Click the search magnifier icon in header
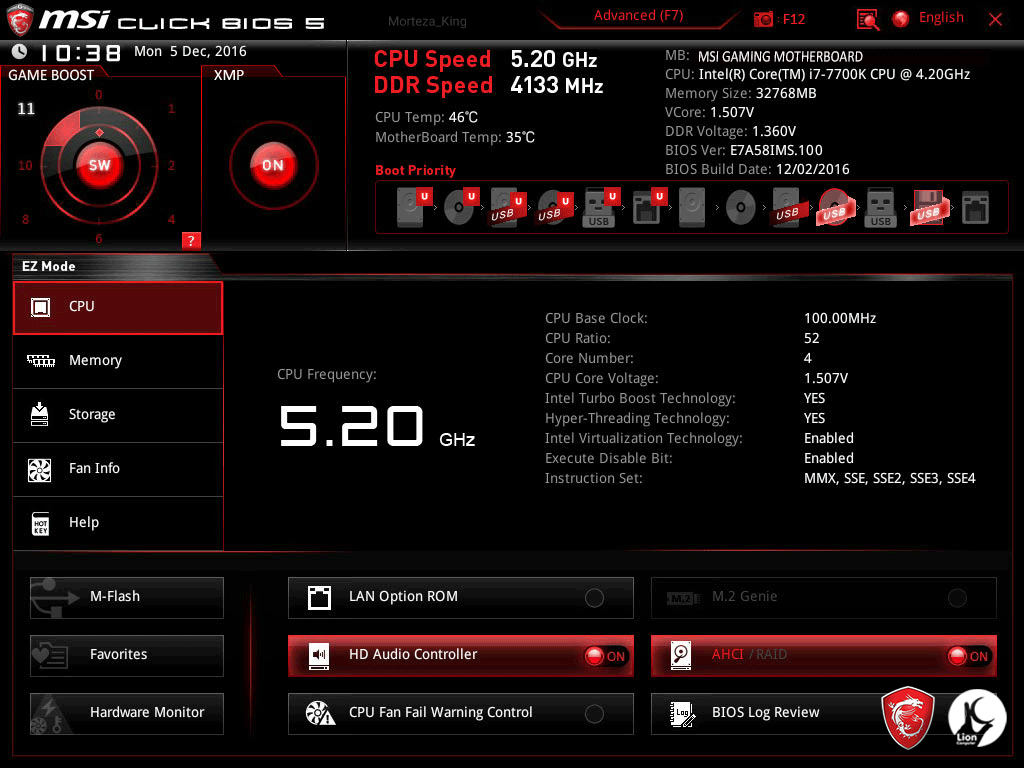This screenshot has width=1024, height=768. click(867, 19)
